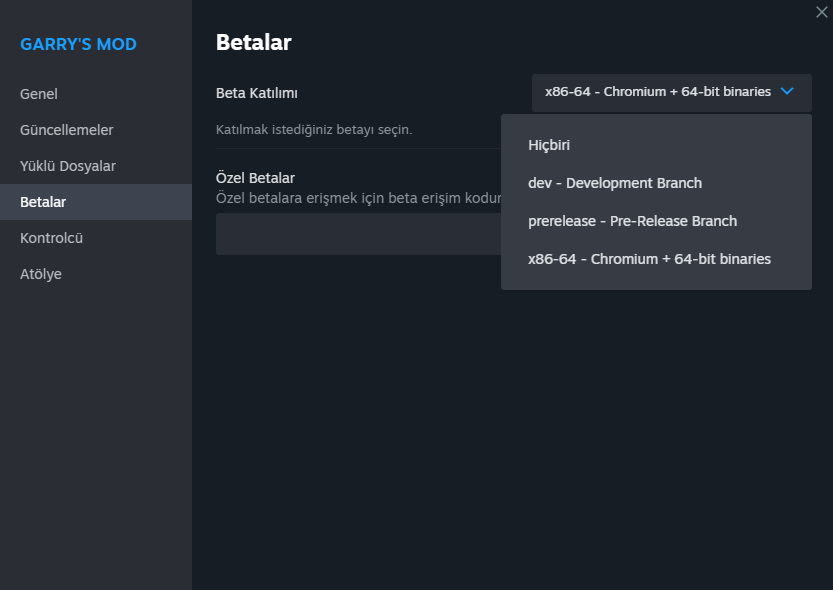Screen dimensions: 833x590
Task: Click the 'Özel betalara erişmek için' description text
Action: pyautogui.click(x=357, y=198)
